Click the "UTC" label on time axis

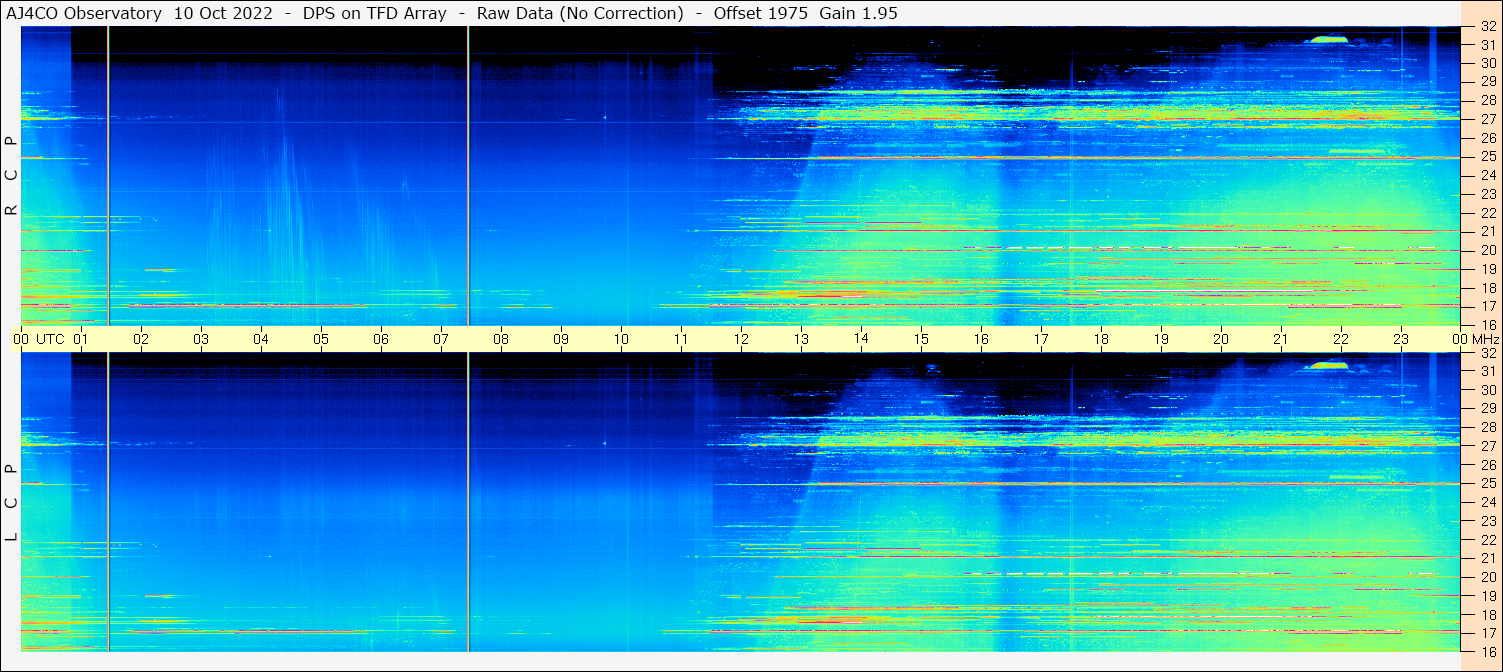coord(51,339)
